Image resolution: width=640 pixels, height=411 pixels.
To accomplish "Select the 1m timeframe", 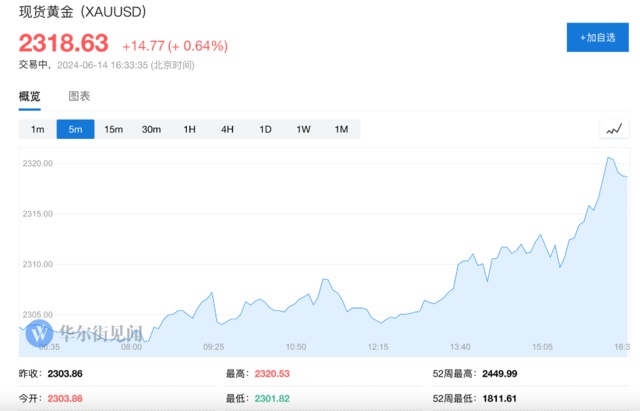I will click(37, 129).
